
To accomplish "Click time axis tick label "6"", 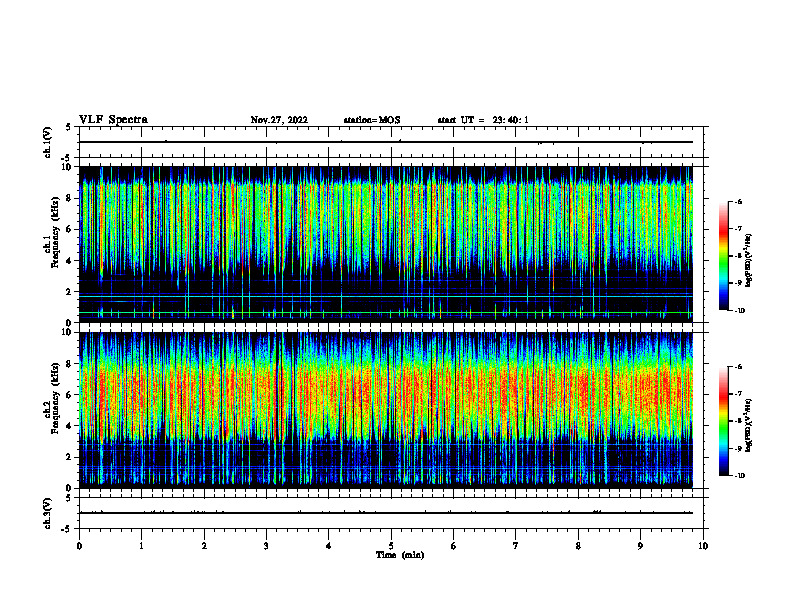I will [454, 546].
